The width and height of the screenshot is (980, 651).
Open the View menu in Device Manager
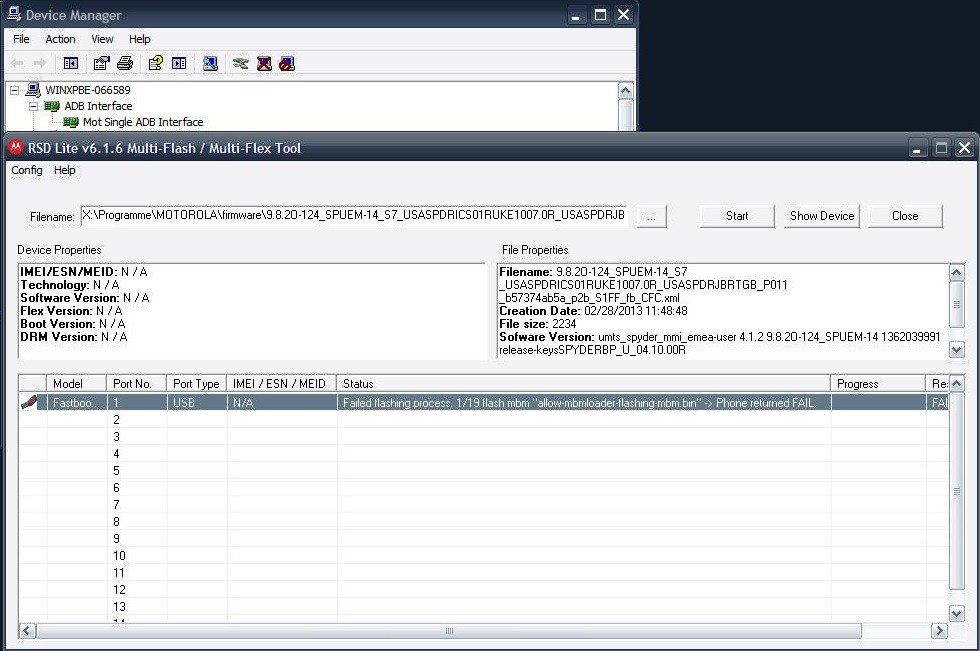tap(102, 39)
